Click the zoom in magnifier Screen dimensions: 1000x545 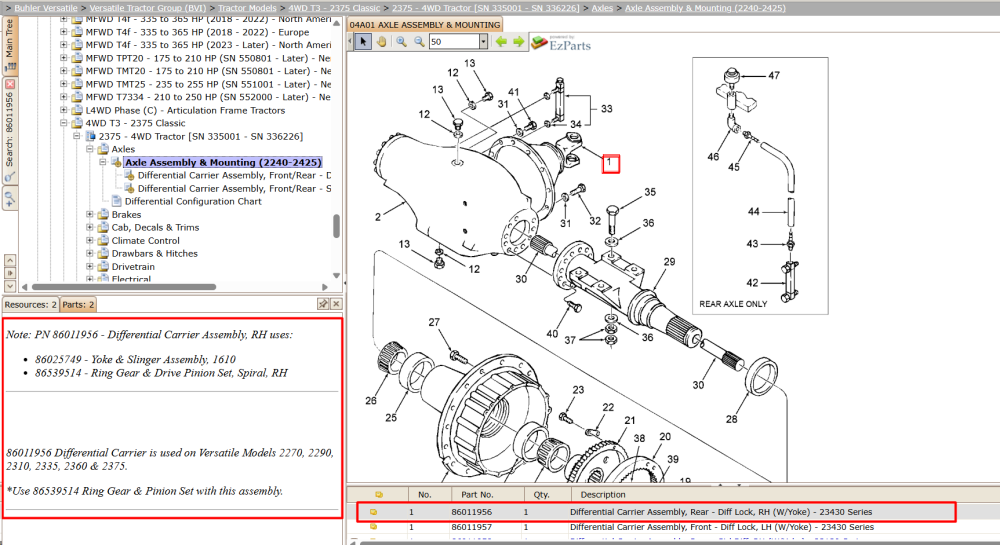point(401,41)
